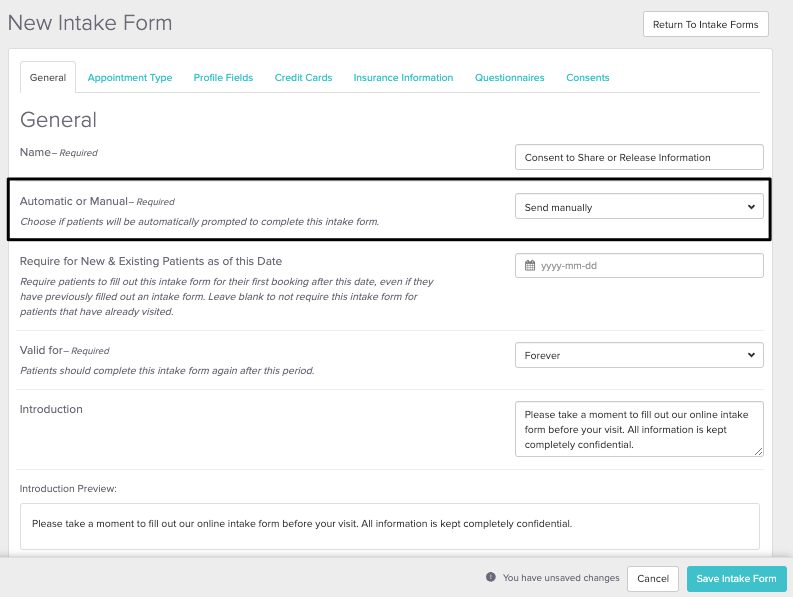Open the Profile Fields tab
Screen dimensions: 793x597
click(223, 77)
